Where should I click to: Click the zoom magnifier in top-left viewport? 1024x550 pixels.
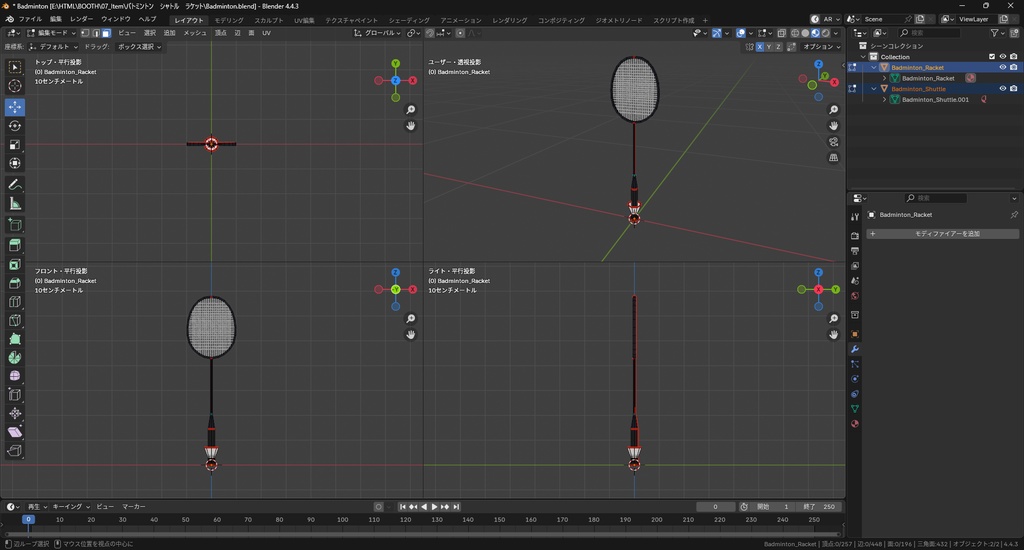pos(410,110)
